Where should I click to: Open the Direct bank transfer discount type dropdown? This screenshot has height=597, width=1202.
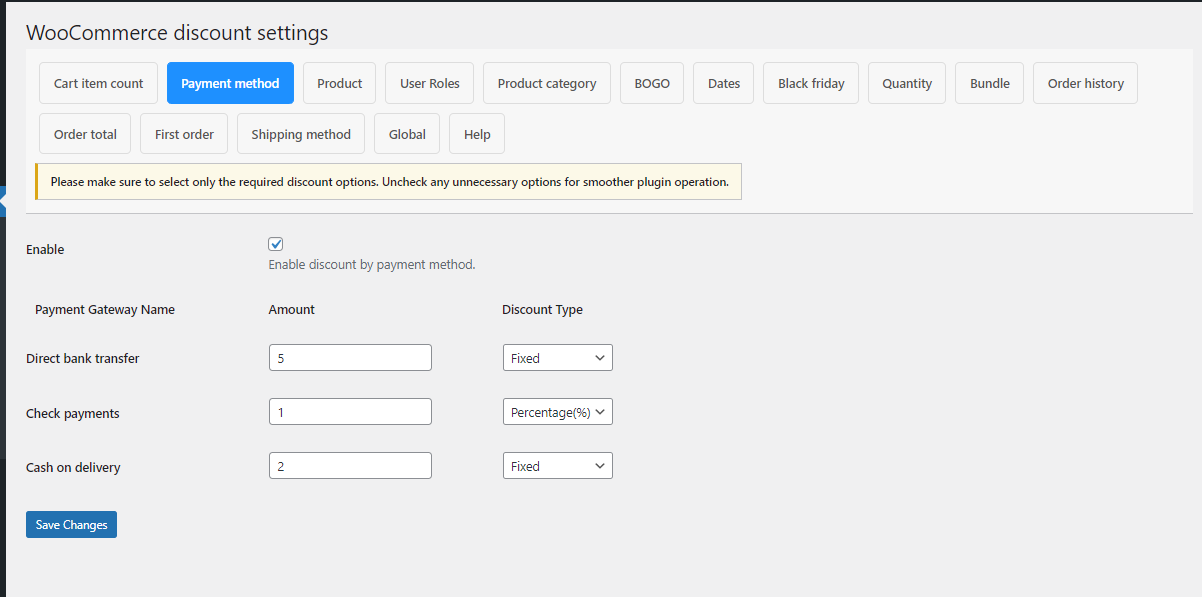pos(557,357)
